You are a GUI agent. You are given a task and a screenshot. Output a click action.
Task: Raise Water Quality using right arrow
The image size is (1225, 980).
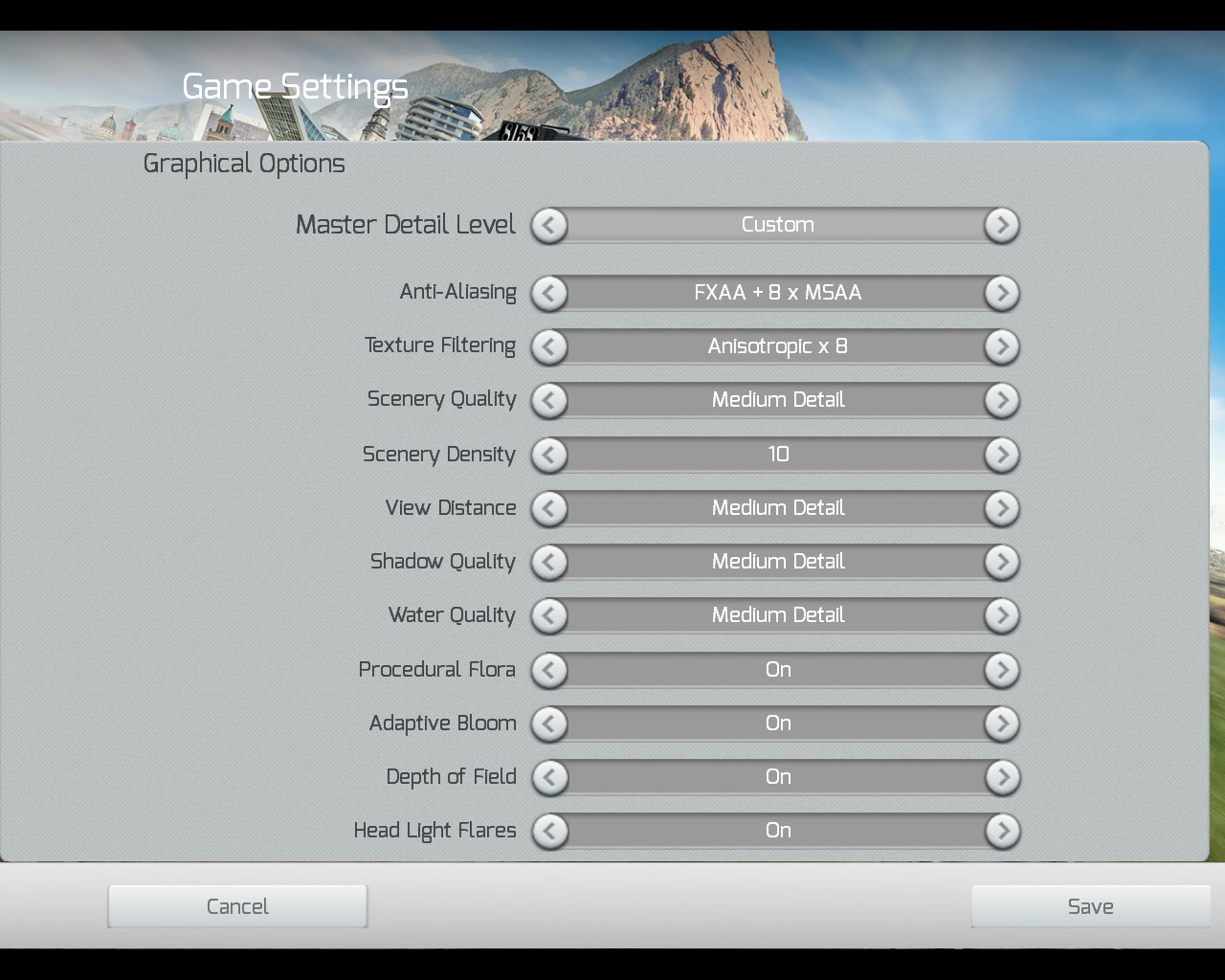[1002, 616]
